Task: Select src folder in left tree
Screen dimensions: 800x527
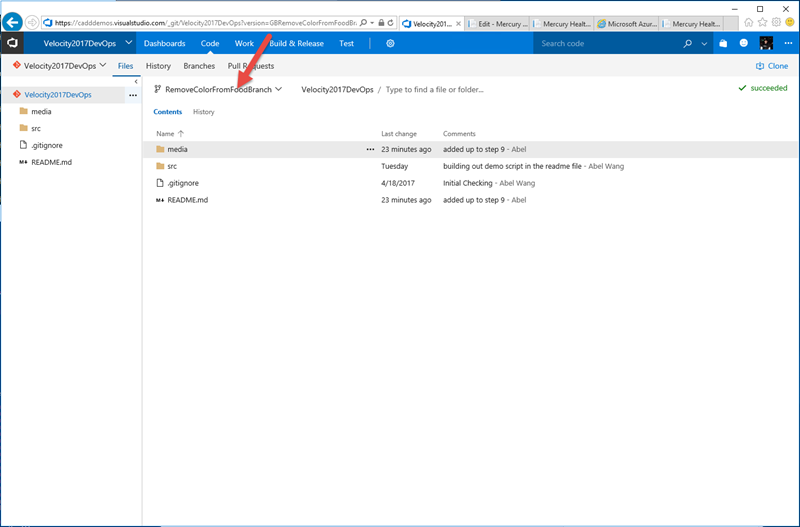Action: [x=36, y=128]
